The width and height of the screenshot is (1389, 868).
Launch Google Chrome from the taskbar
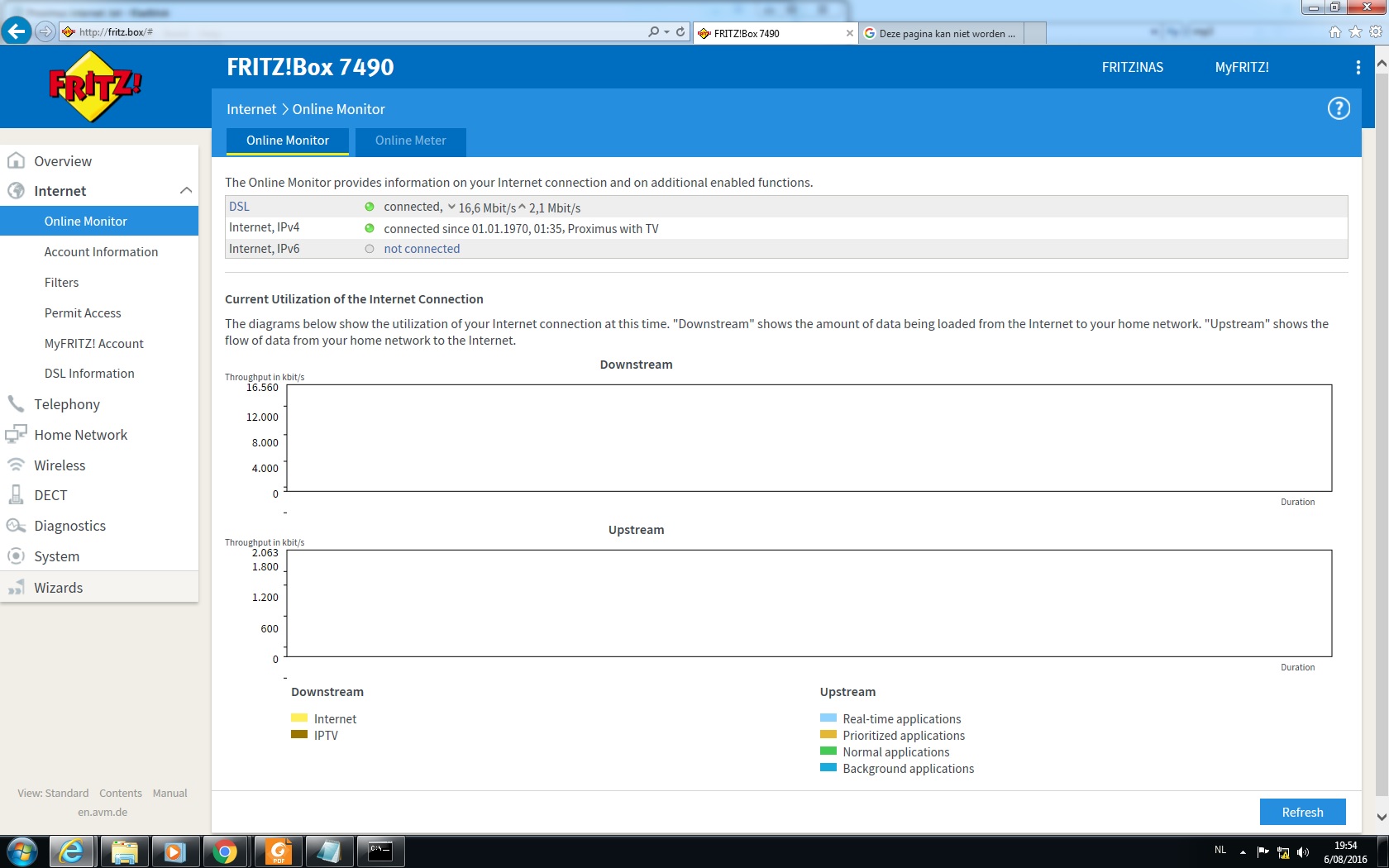tap(225, 851)
